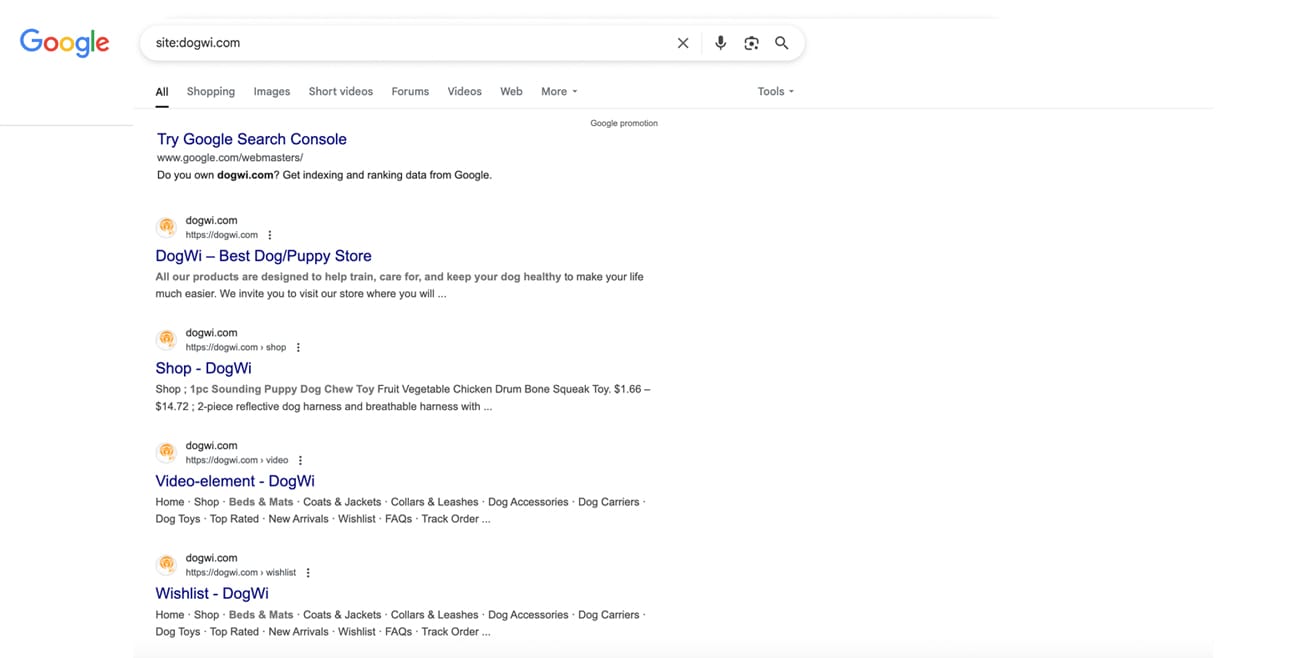
Task: Click the Google promotion label
Action: pyautogui.click(x=624, y=123)
